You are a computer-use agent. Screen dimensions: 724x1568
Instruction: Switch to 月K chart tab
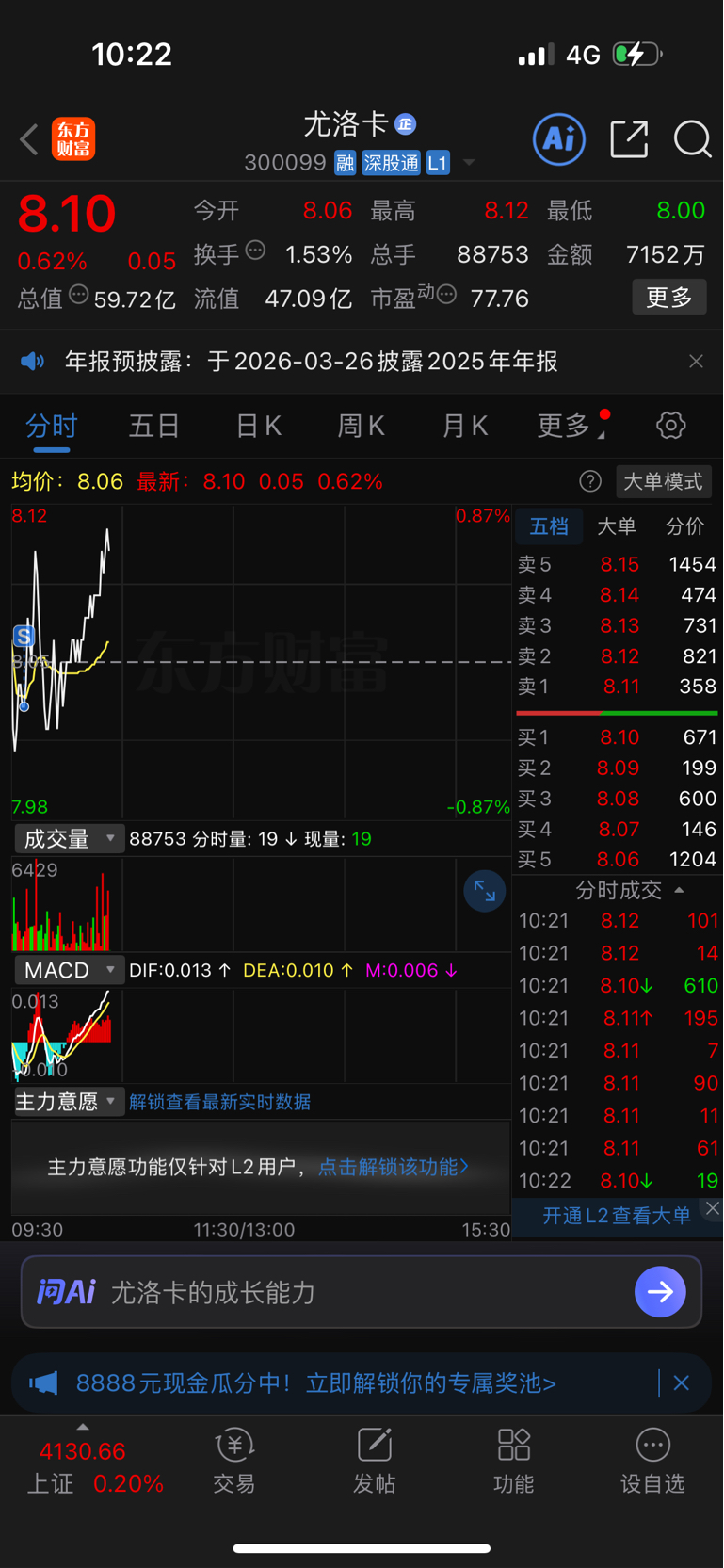pos(464,426)
